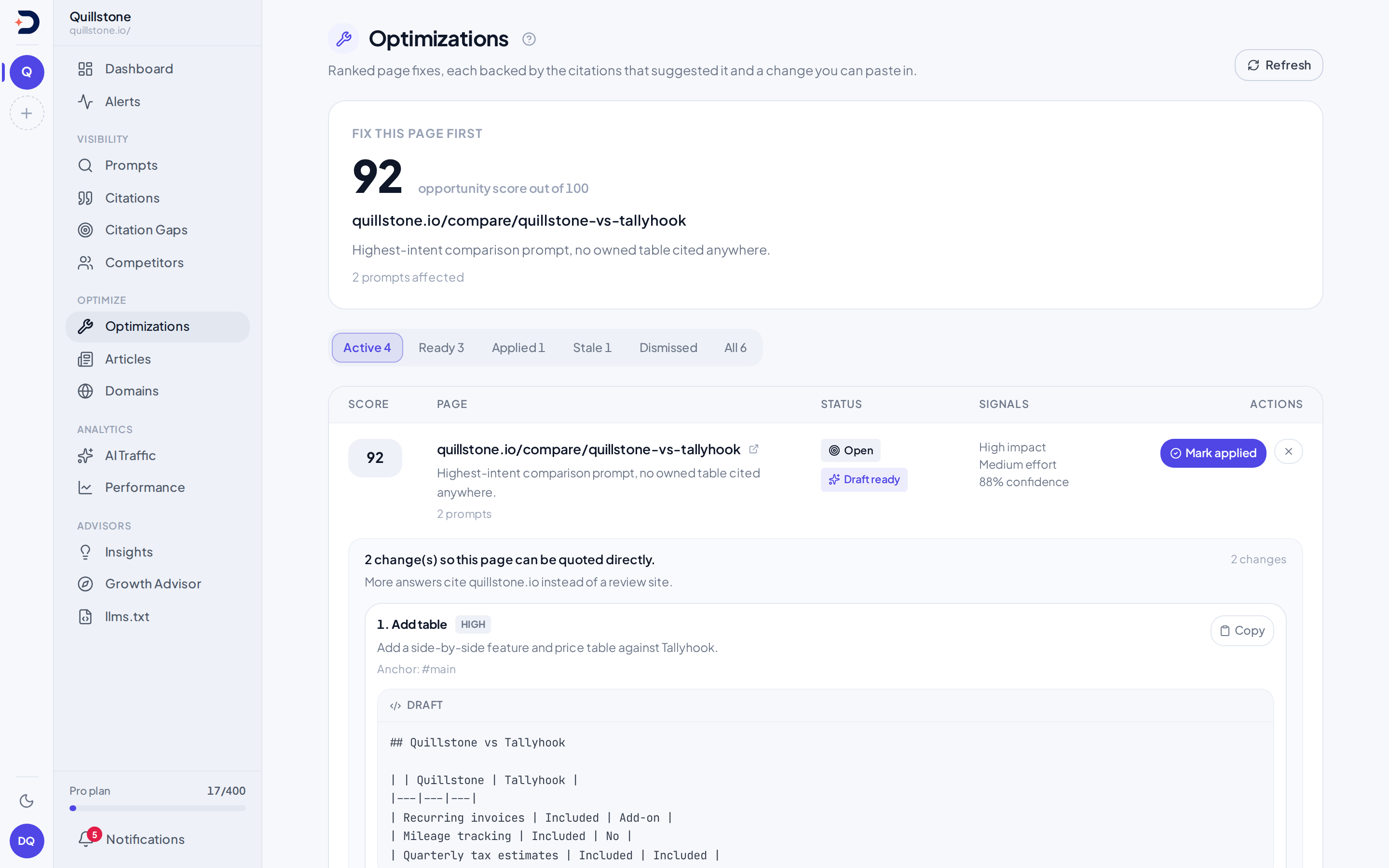Open Dashboard from the sidebar

pyautogui.click(x=157, y=69)
